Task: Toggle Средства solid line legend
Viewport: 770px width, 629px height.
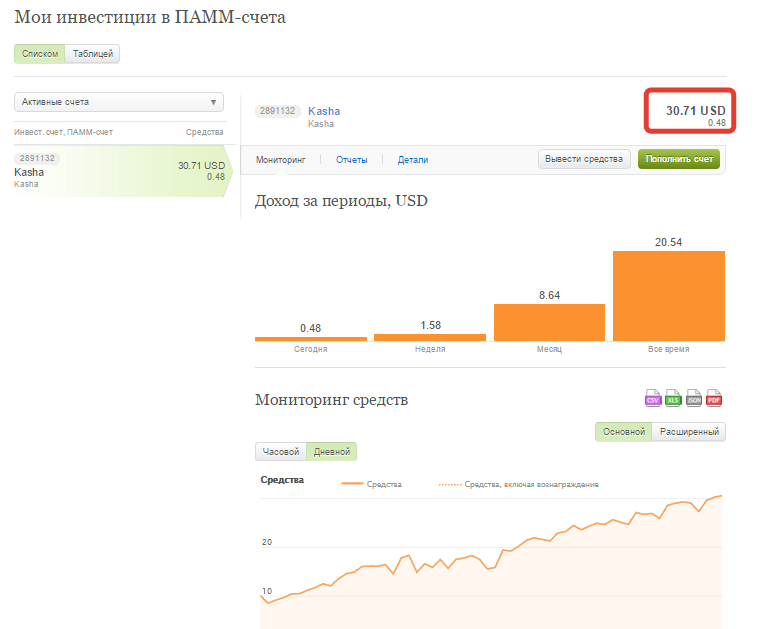Action: (x=372, y=484)
